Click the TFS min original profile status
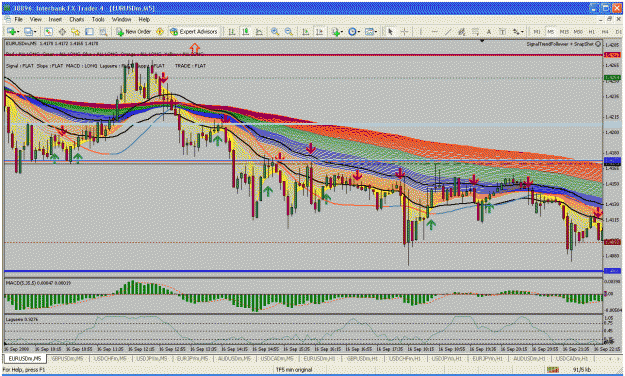Image resolution: width=625 pixels, height=376 pixels. [x=294, y=370]
